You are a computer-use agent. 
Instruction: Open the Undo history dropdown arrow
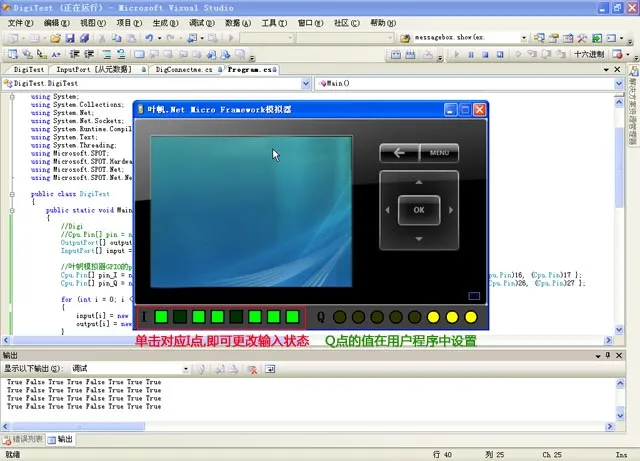pyautogui.click(x=160, y=38)
